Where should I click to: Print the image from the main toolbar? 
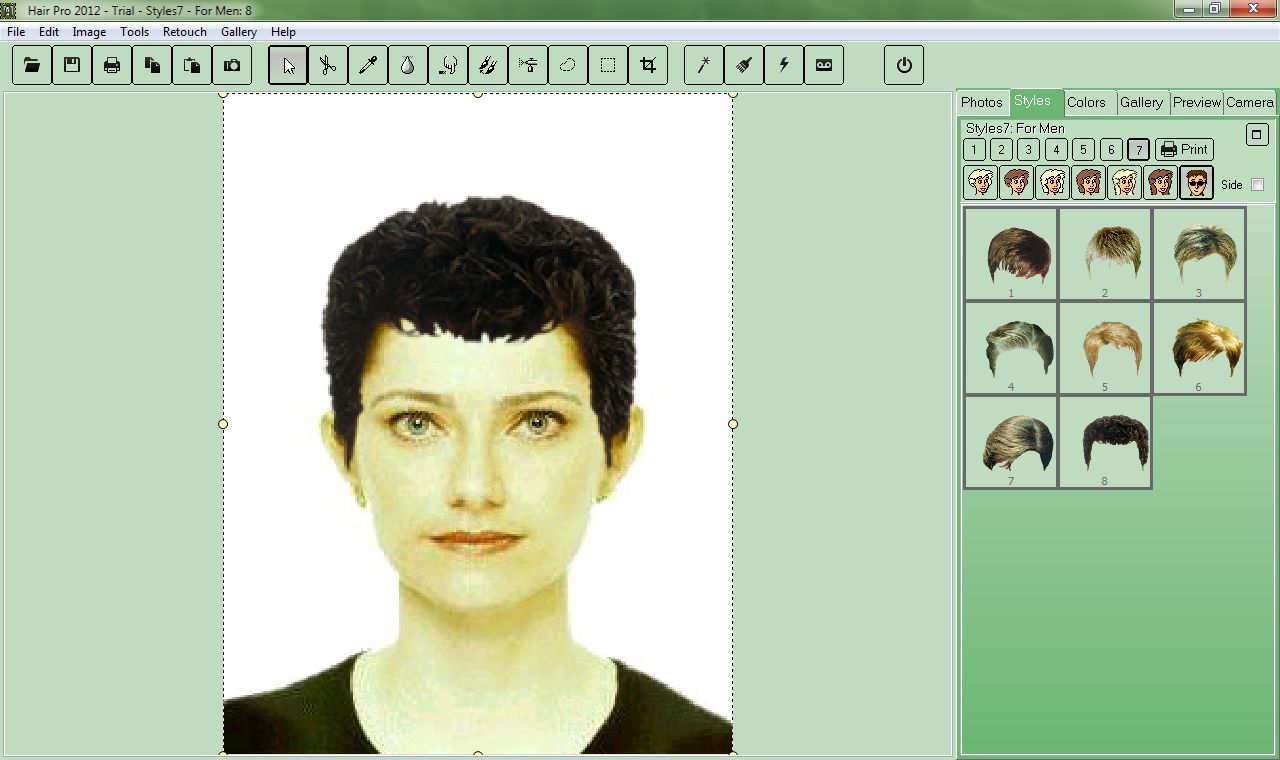coord(112,65)
